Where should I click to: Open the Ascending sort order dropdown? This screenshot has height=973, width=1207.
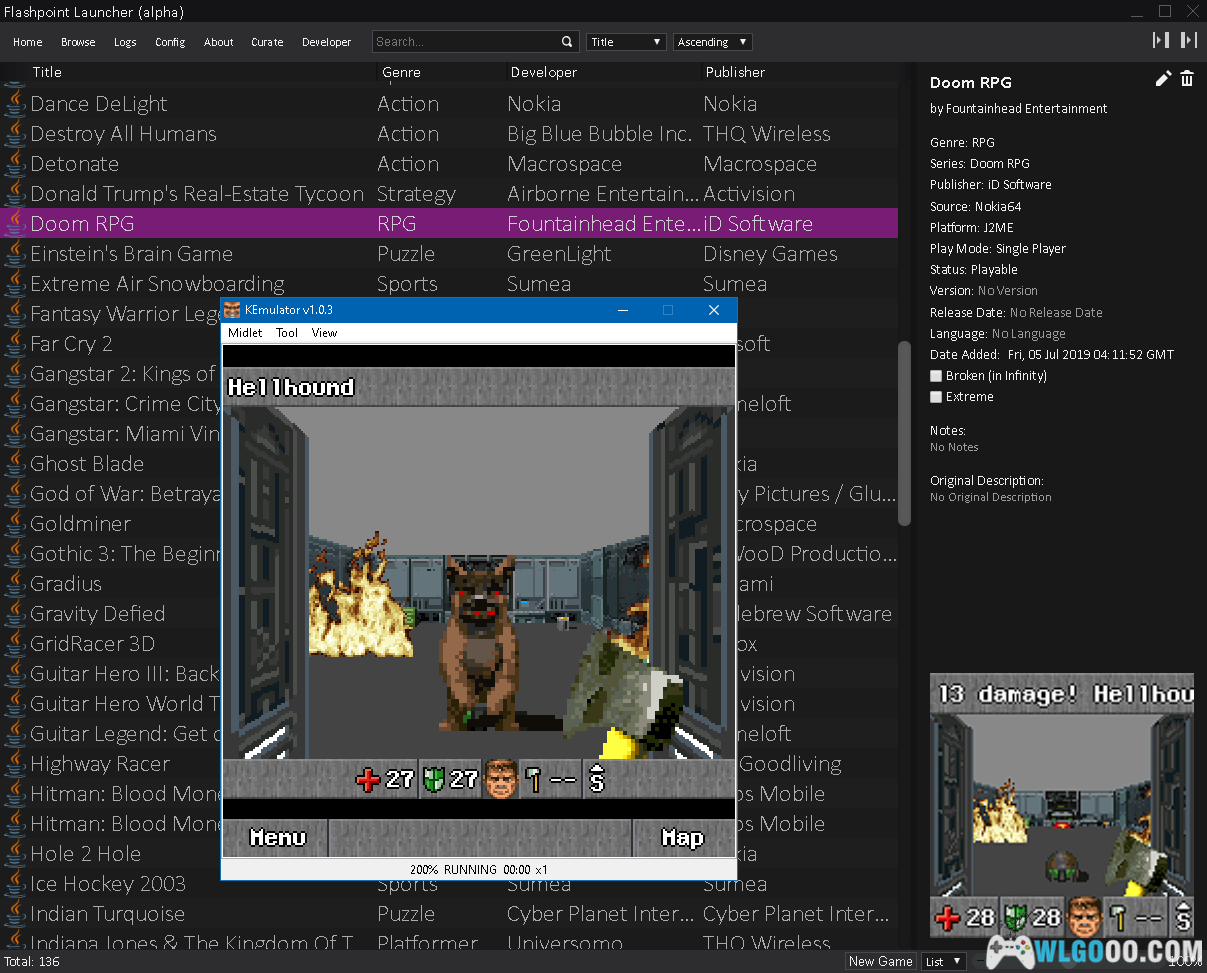pos(712,42)
